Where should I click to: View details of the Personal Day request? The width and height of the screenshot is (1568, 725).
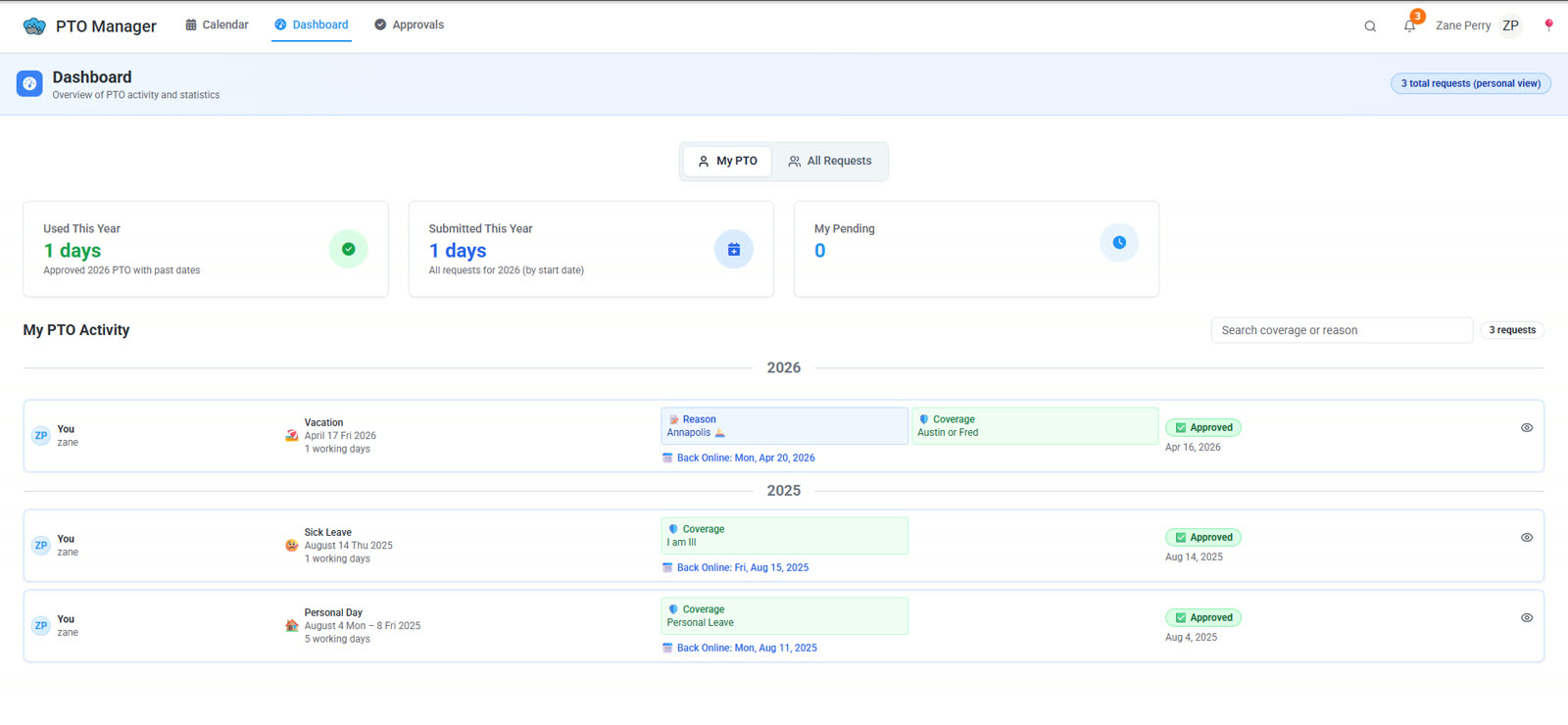pos(1527,618)
